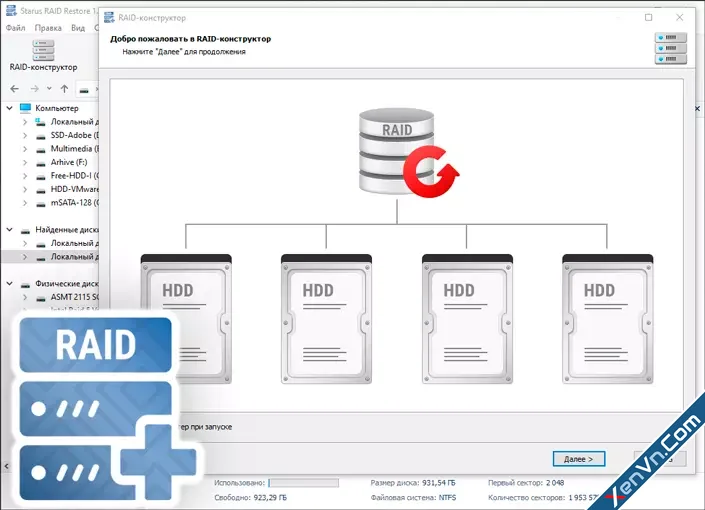705x510 pixels.
Task: Click the RAID-конструктор title bar icon
Action: tap(109, 18)
